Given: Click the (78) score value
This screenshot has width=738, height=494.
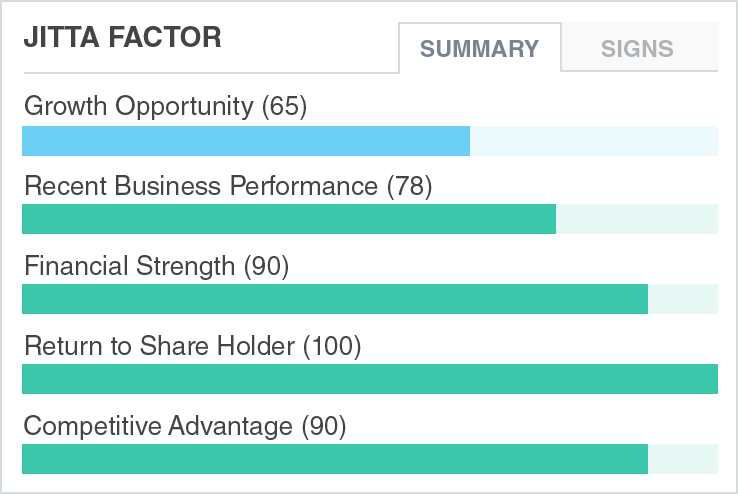Looking at the screenshot, I should click(x=409, y=186).
